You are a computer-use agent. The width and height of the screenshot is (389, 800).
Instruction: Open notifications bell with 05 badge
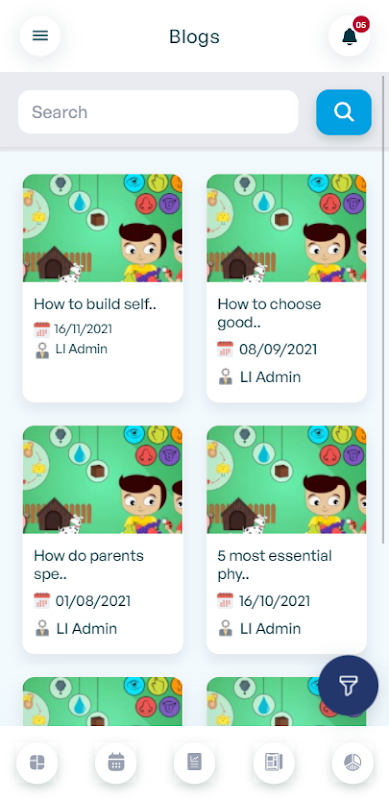(349, 36)
